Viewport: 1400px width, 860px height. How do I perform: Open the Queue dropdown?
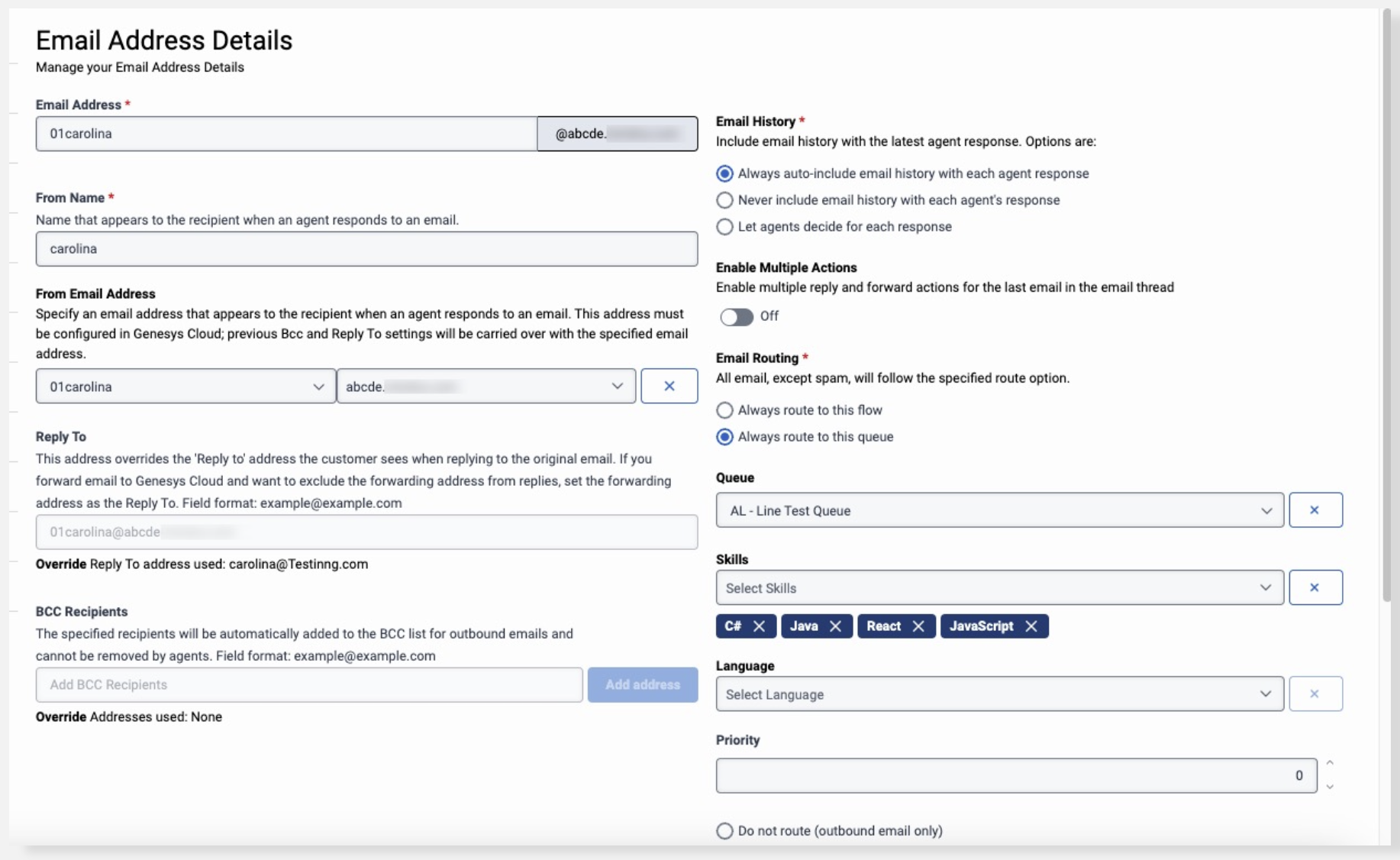pos(1266,510)
